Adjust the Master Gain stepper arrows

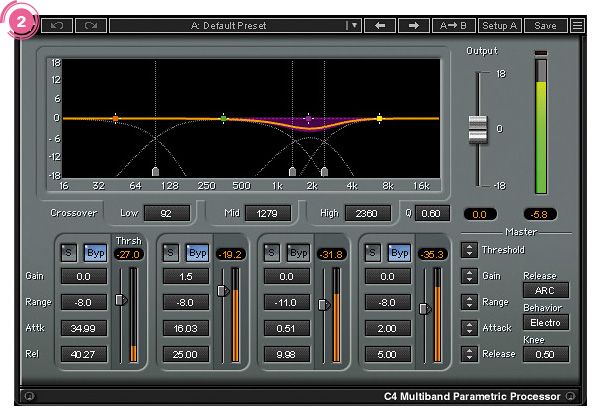469,276
